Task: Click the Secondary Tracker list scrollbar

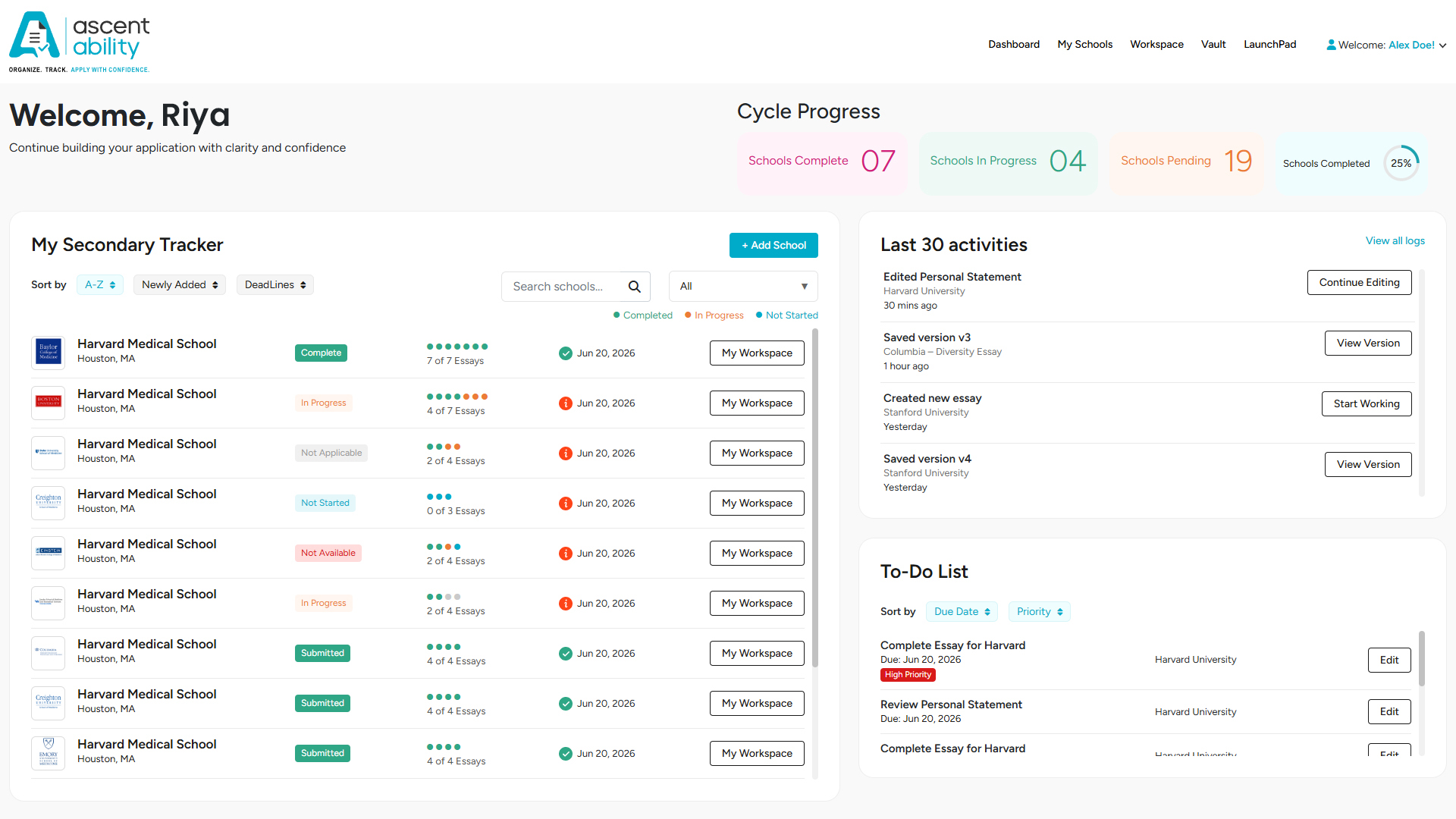Action: 815,498
